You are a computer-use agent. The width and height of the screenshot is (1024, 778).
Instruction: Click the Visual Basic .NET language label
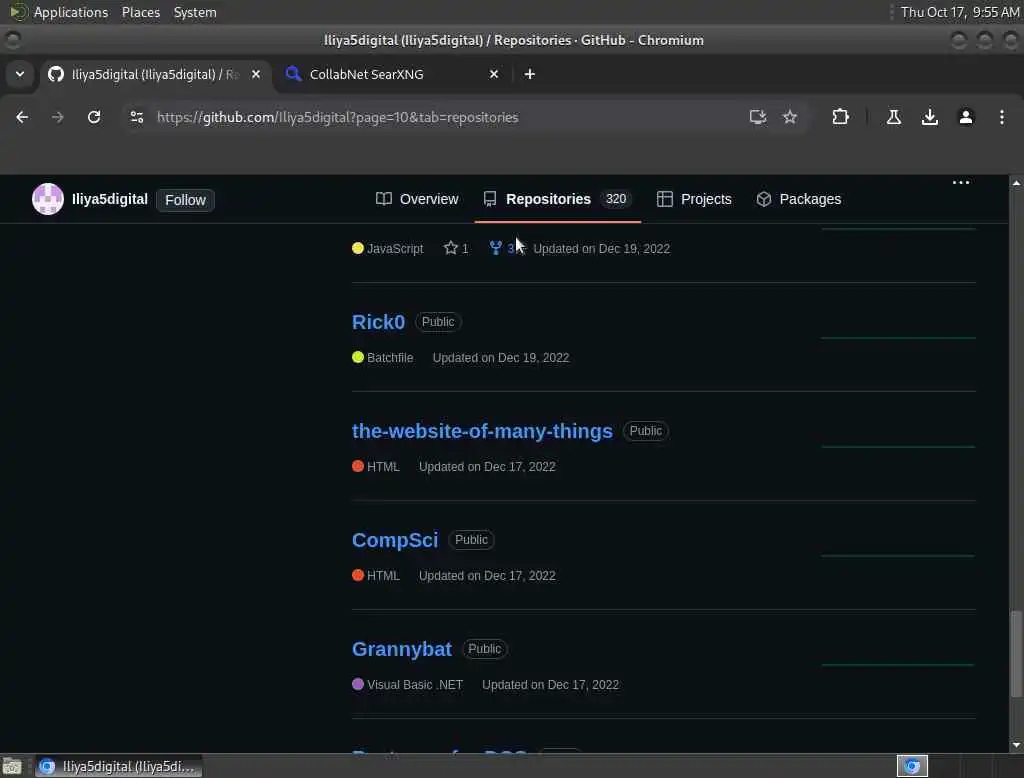(415, 685)
